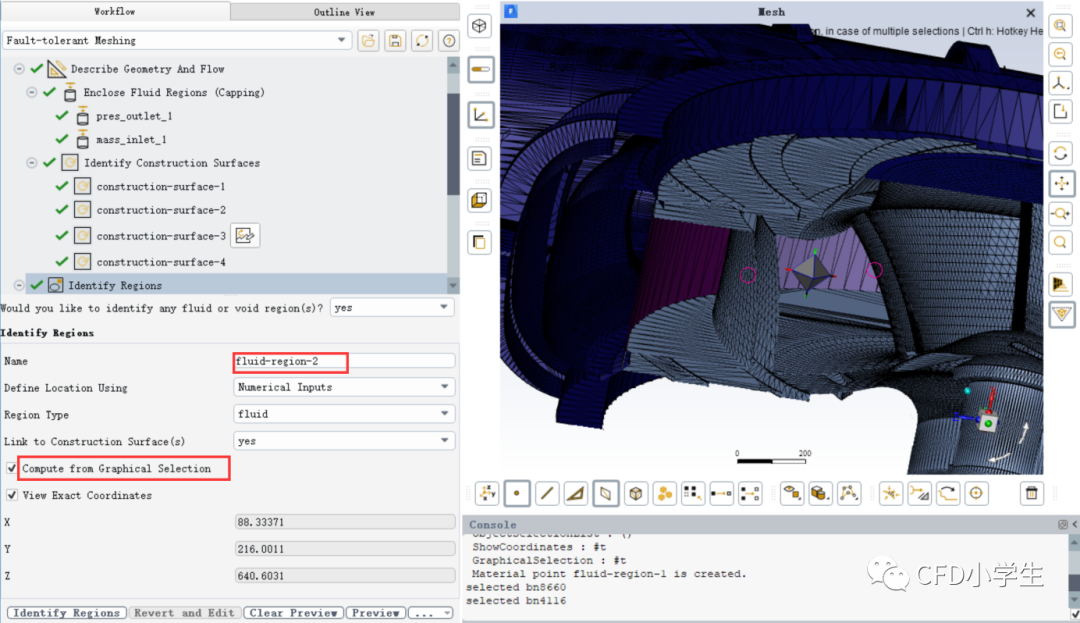Open the '...' more options dropdown button
The height and width of the screenshot is (623, 1080).
click(431, 613)
